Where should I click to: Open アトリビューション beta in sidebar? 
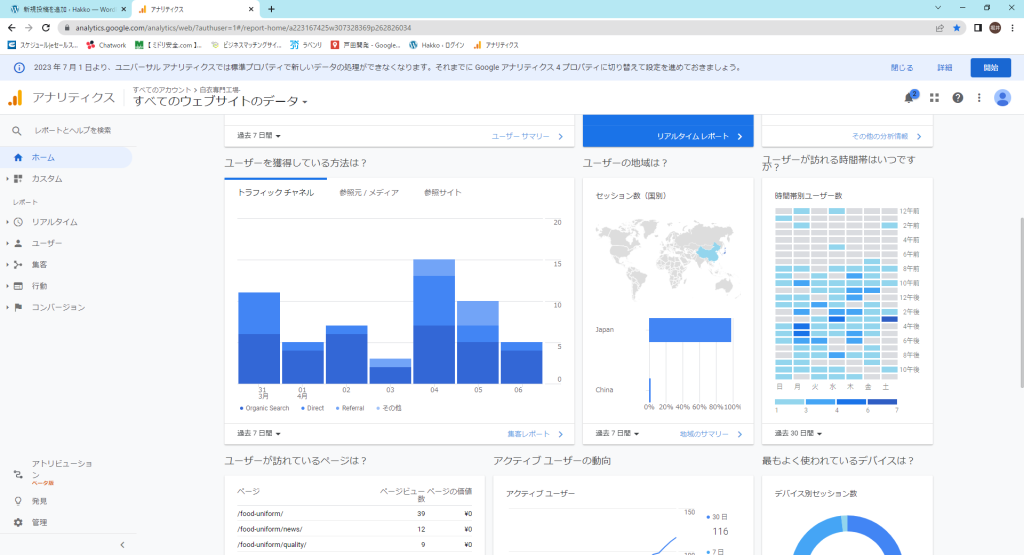click(x=61, y=471)
